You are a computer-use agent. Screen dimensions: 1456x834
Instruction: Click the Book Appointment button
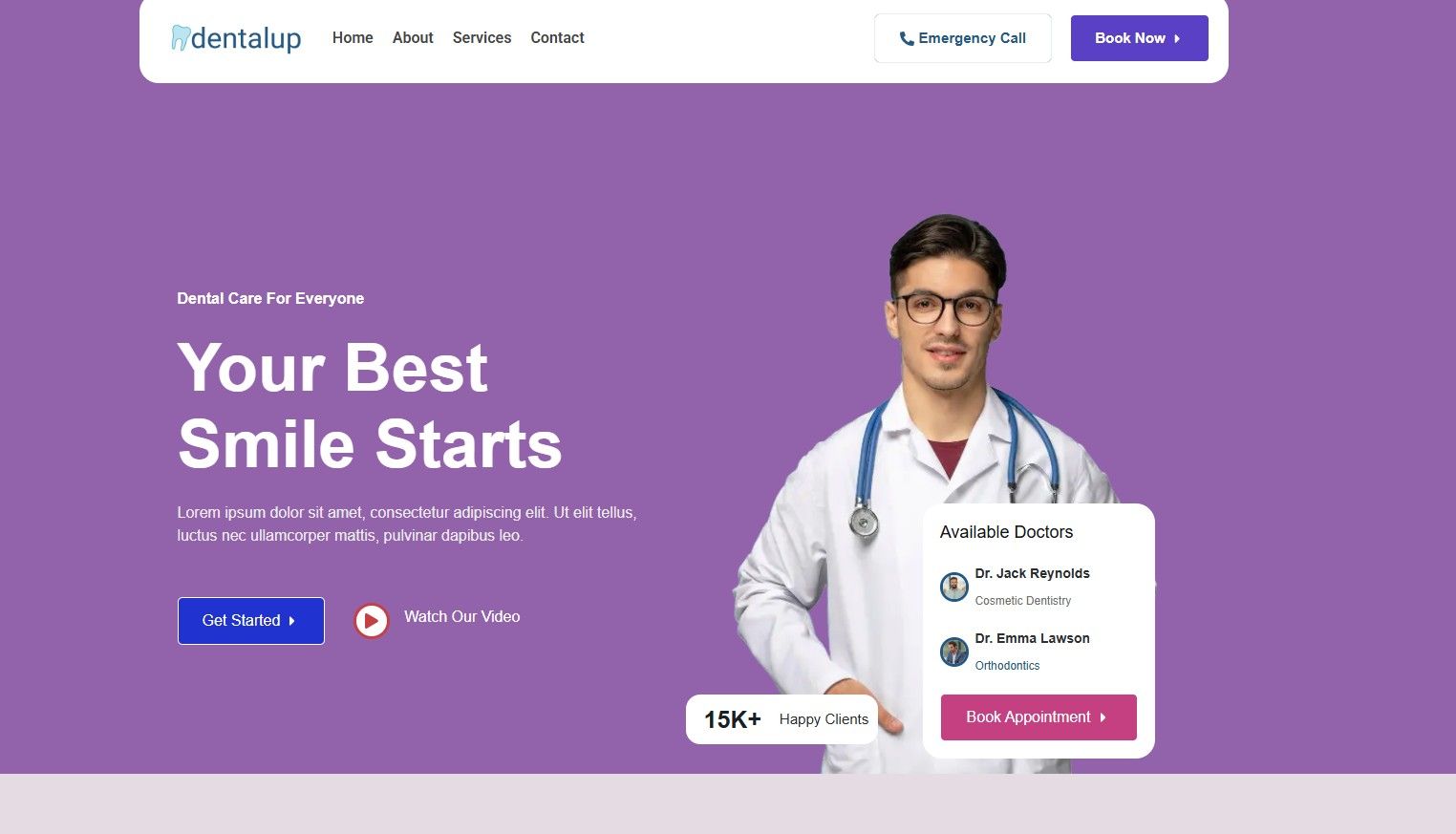pyautogui.click(x=1038, y=717)
